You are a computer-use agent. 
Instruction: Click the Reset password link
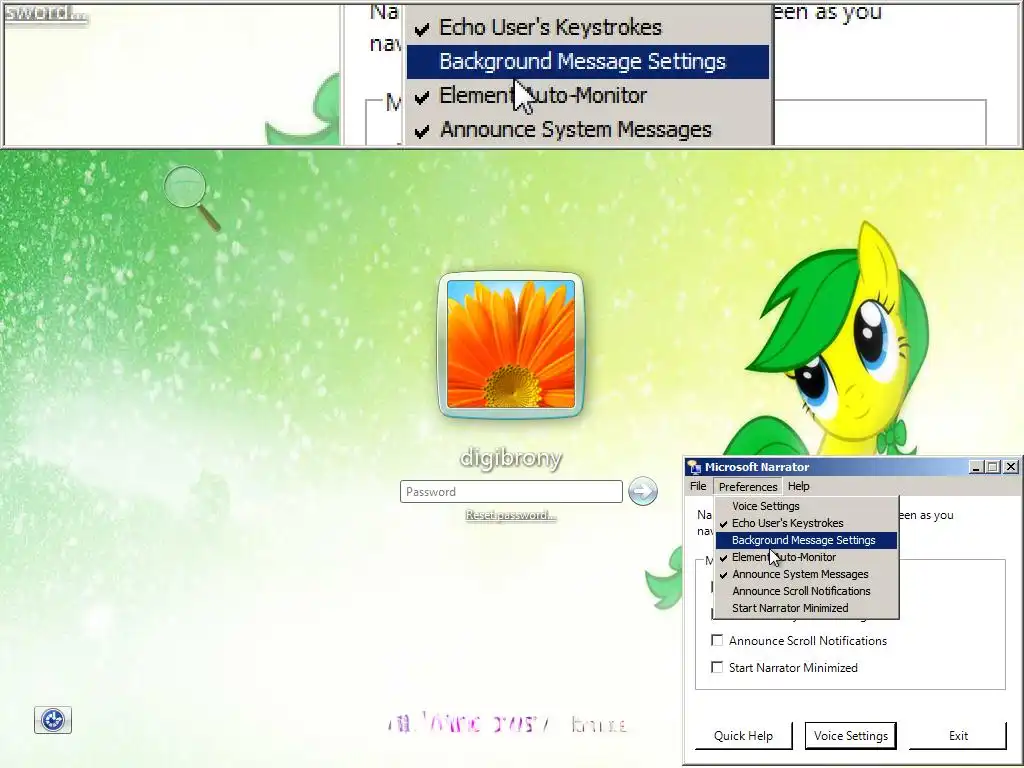pos(511,515)
